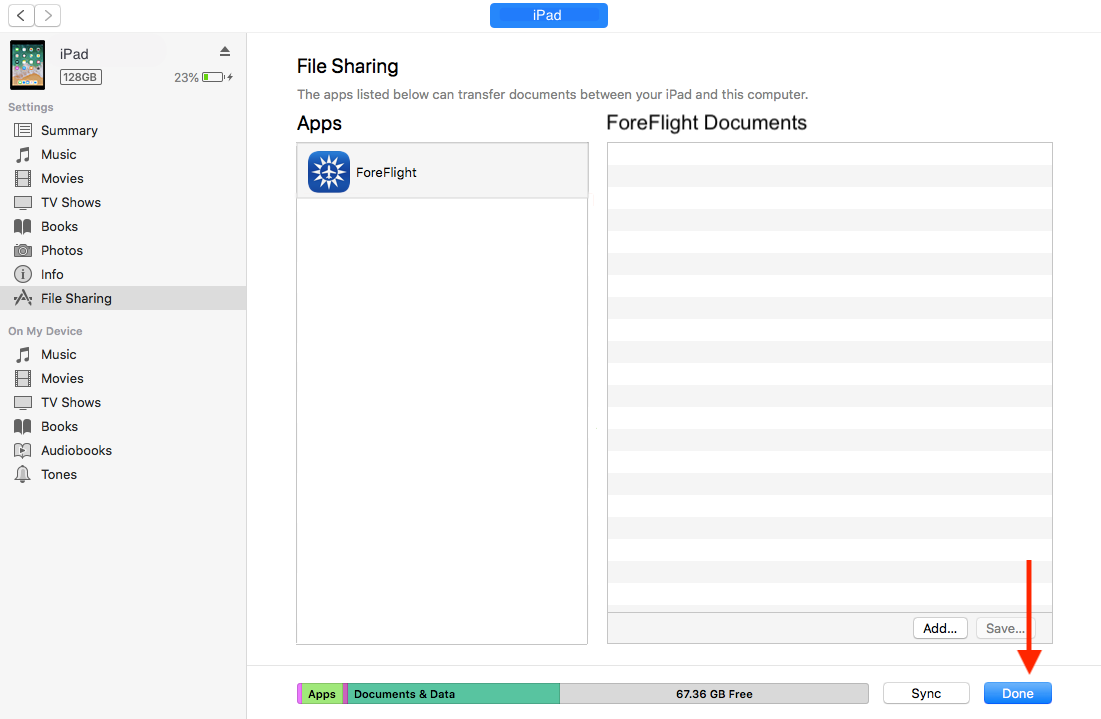Click the iPad device name in sidebar
The image size is (1101, 719).
pyautogui.click(x=74, y=54)
